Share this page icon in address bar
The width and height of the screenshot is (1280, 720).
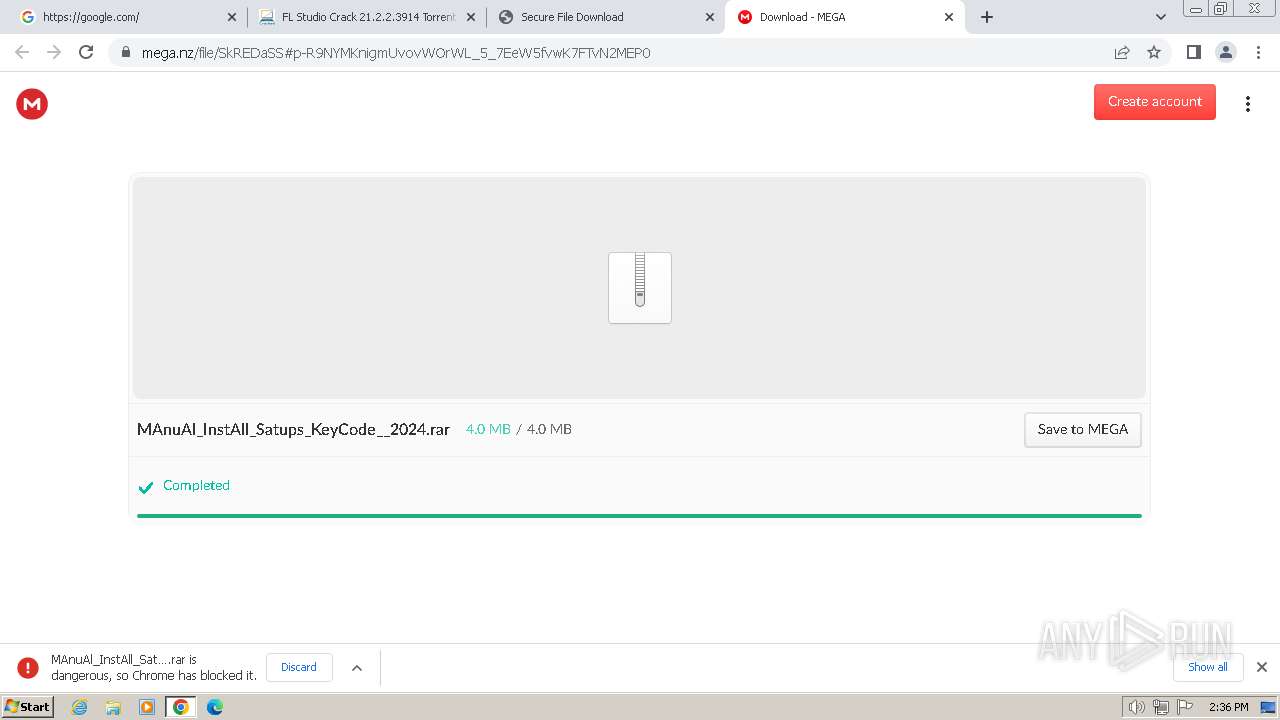point(1122,52)
